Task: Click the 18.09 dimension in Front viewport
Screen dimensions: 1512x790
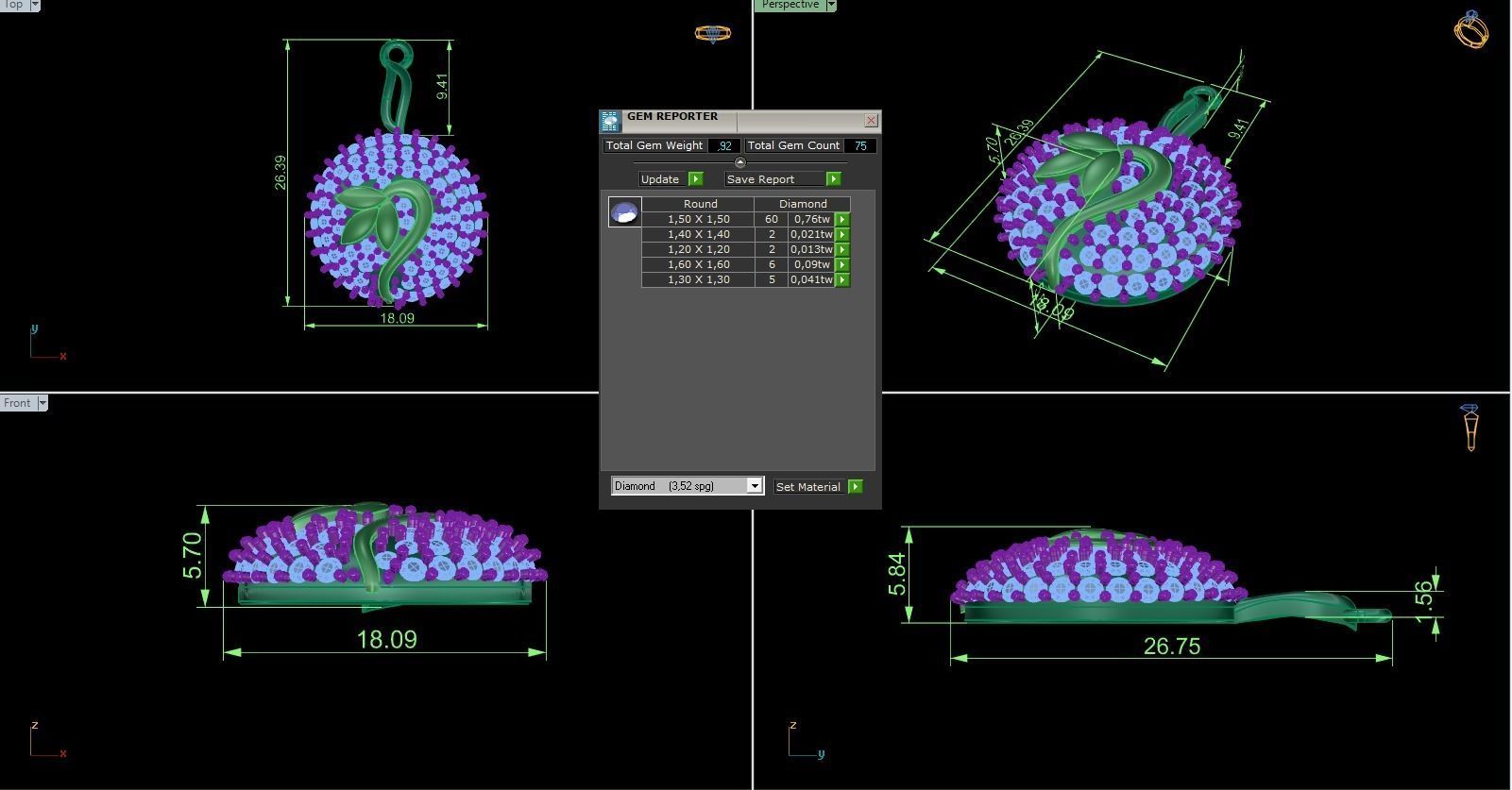Action: click(x=386, y=640)
